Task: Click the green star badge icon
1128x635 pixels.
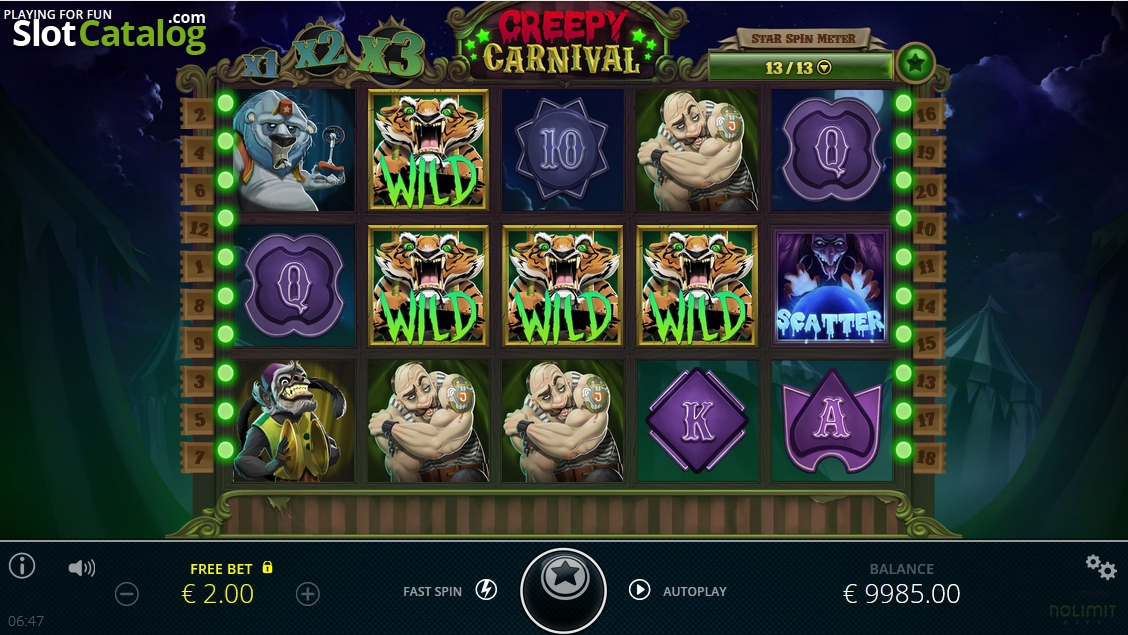Action: coord(915,63)
